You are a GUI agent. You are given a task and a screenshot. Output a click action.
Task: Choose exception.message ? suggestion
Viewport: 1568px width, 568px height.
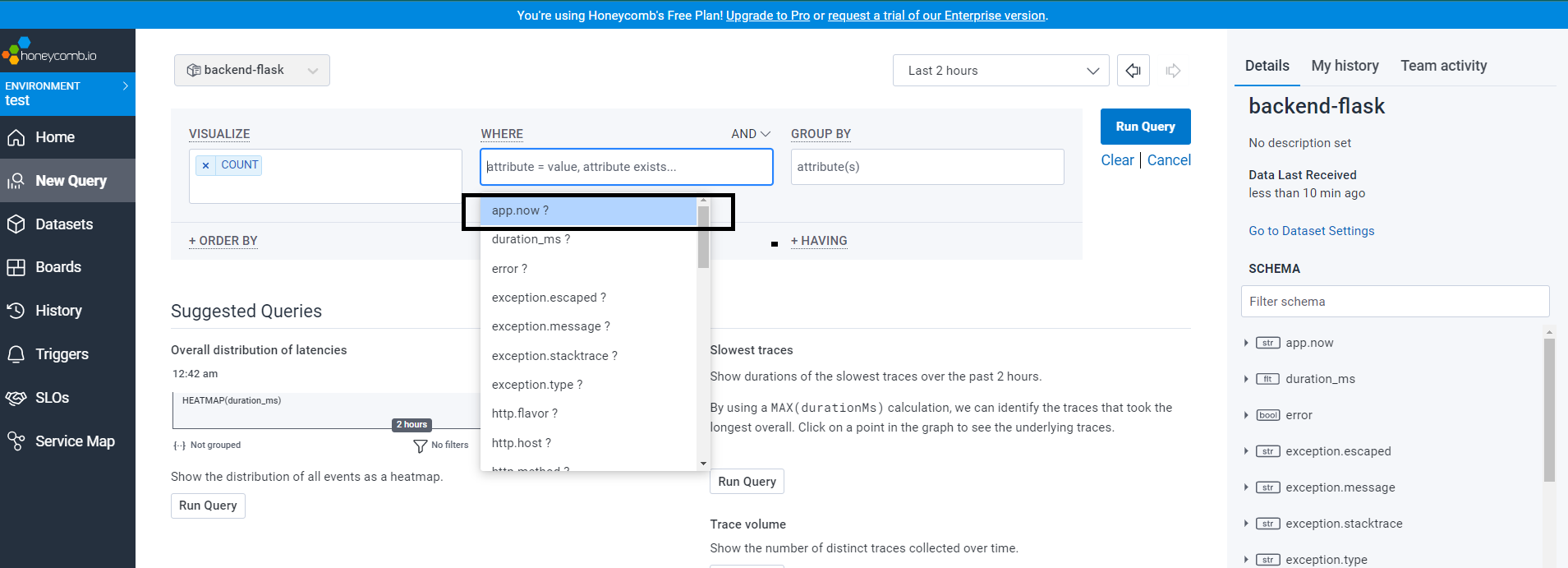pyautogui.click(x=588, y=326)
